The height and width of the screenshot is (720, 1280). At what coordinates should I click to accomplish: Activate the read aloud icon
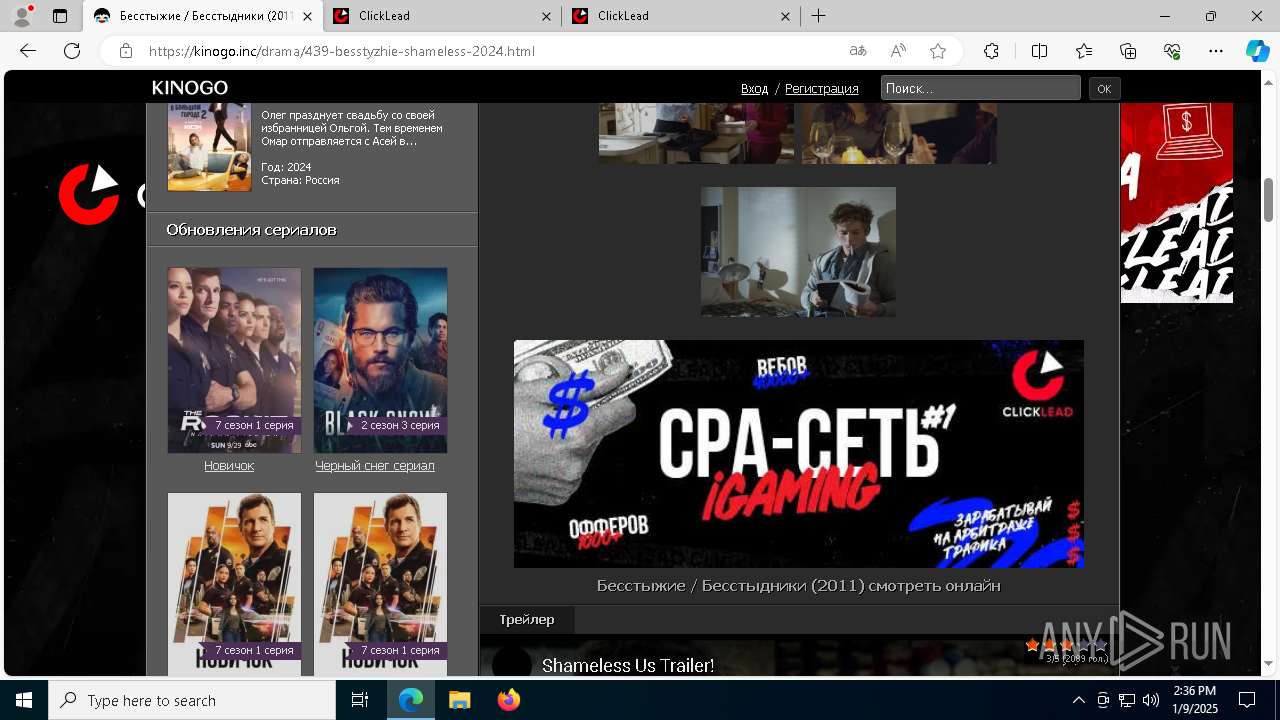click(x=898, y=51)
